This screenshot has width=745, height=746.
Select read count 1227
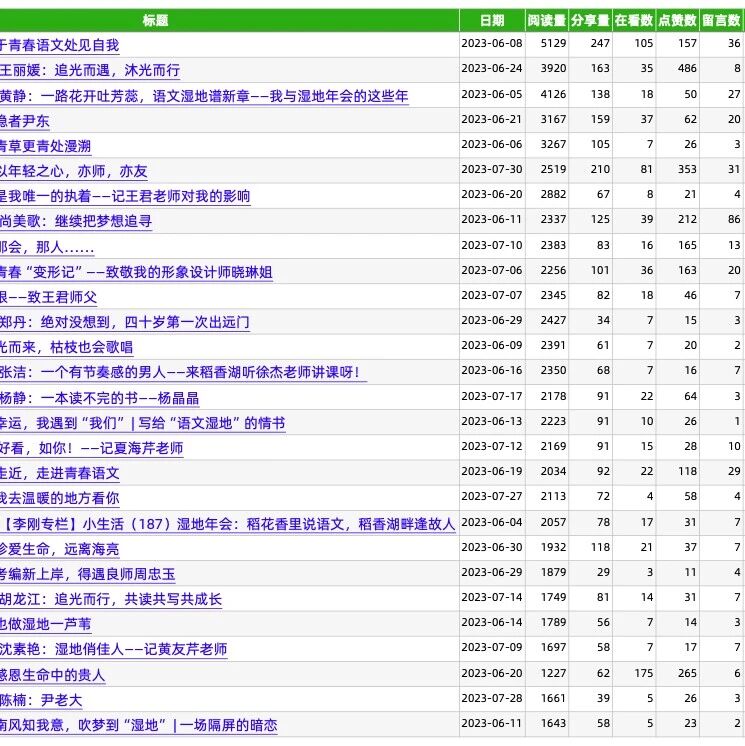(x=553, y=673)
